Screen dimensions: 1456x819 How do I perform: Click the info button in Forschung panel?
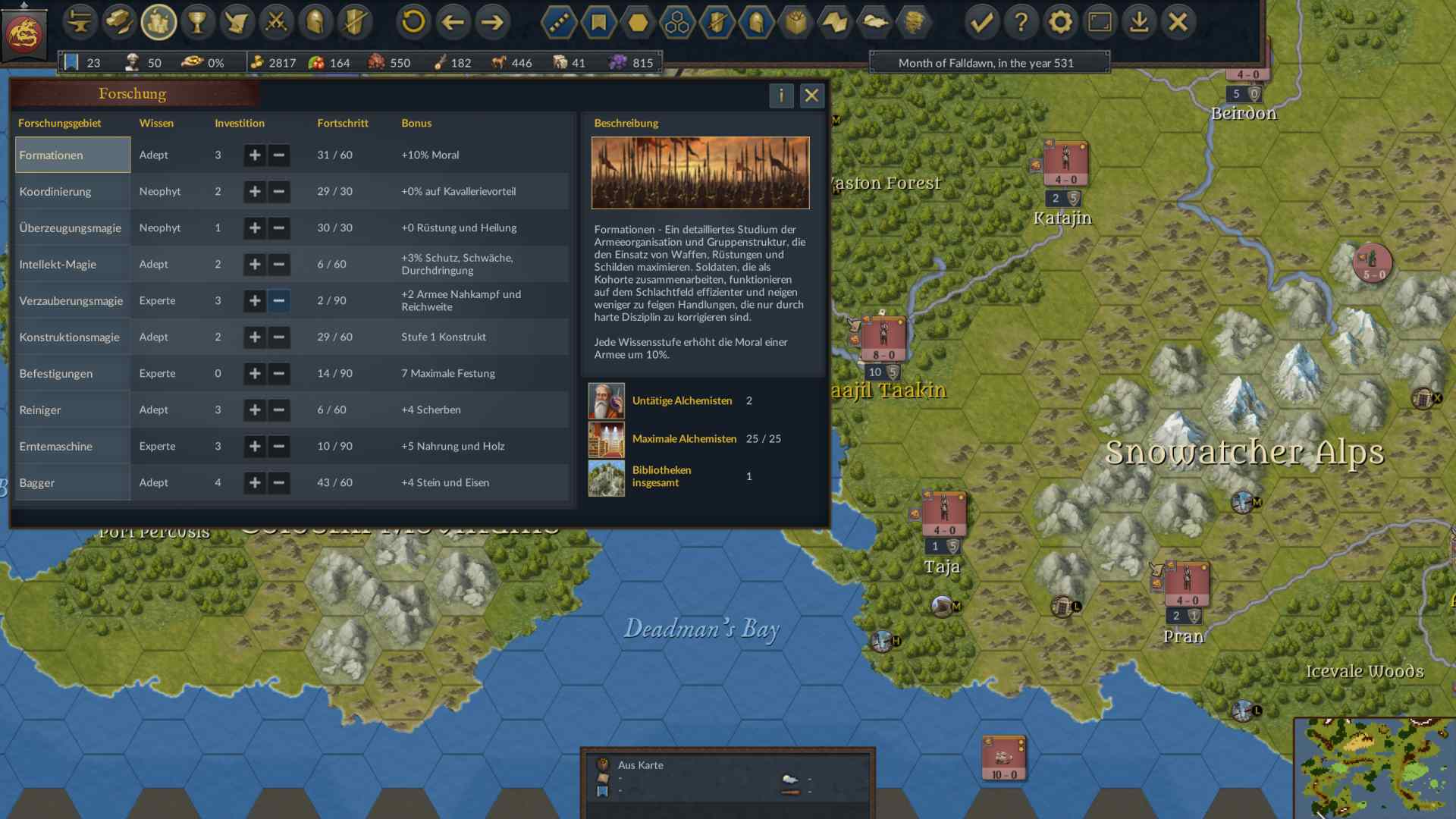(781, 96)
